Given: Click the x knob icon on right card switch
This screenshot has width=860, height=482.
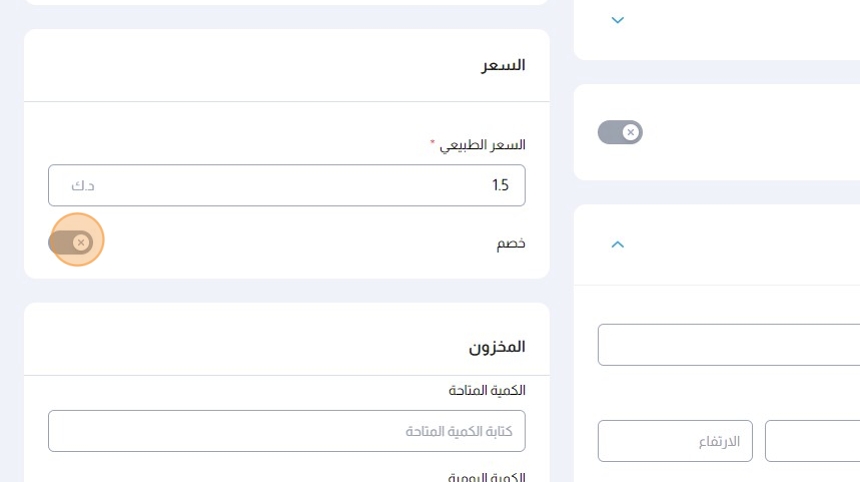Looking at the screenshot, I should click(x=630, y=132).
